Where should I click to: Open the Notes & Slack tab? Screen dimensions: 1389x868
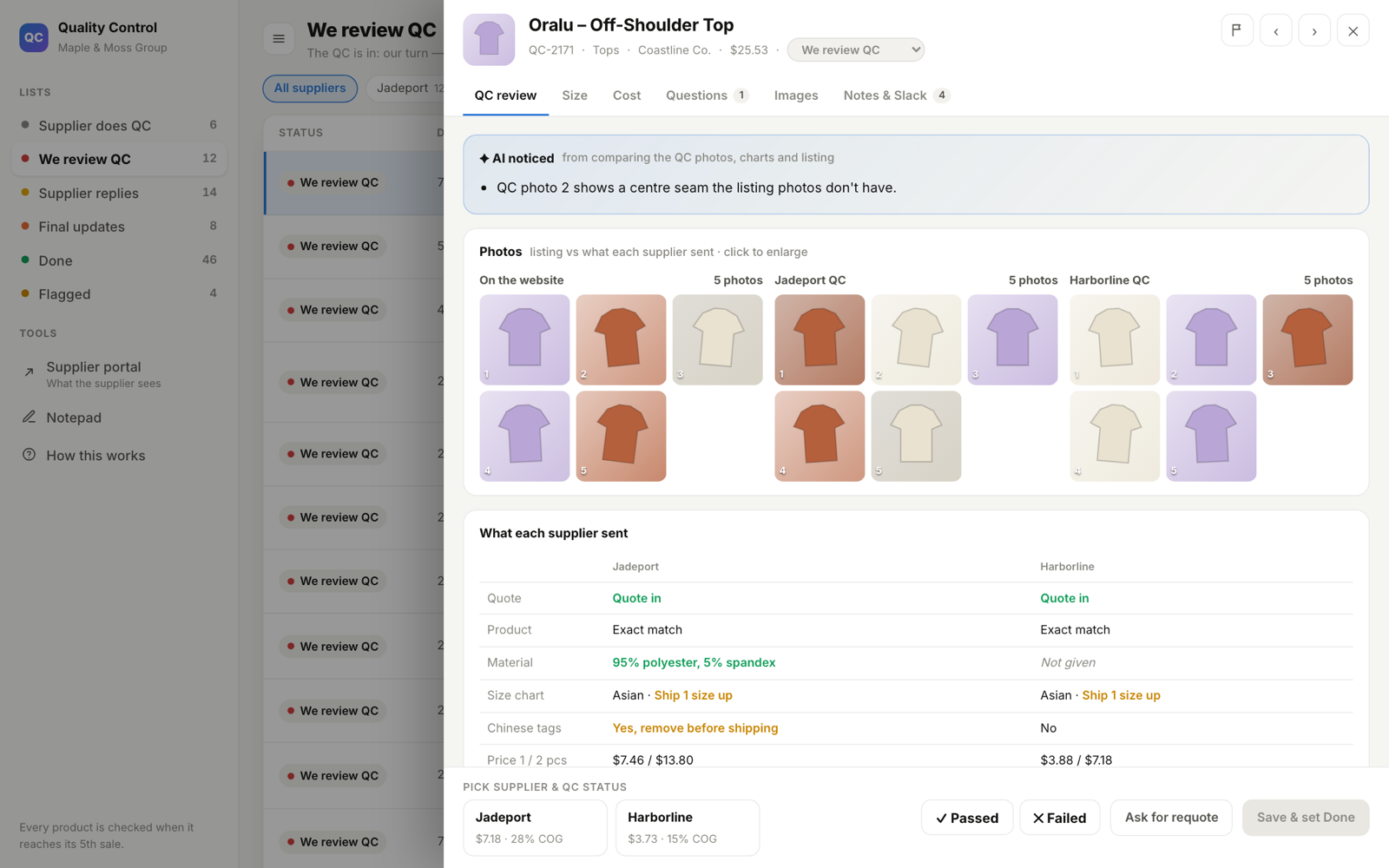pyautogui.click(x=896, y=95)
